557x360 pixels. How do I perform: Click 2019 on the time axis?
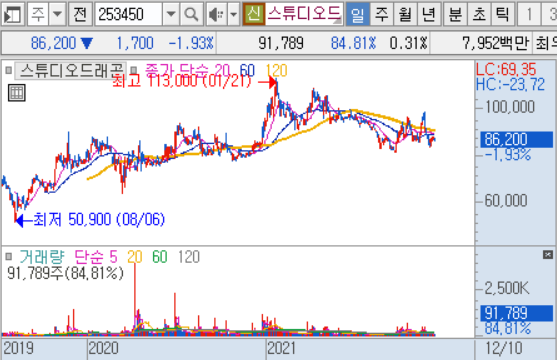click(x=18, y=348)
